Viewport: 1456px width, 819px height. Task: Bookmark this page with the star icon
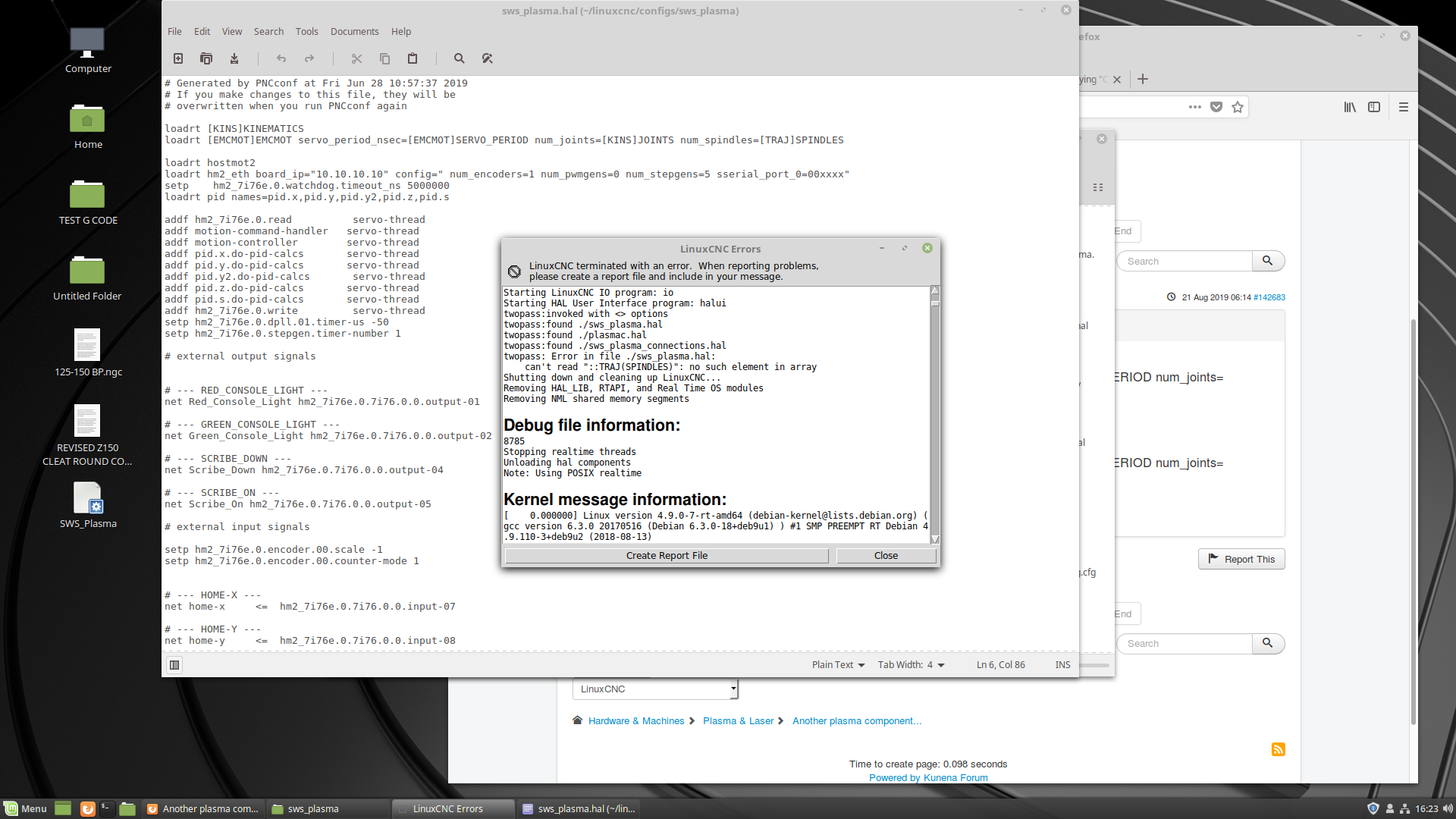1238,107
